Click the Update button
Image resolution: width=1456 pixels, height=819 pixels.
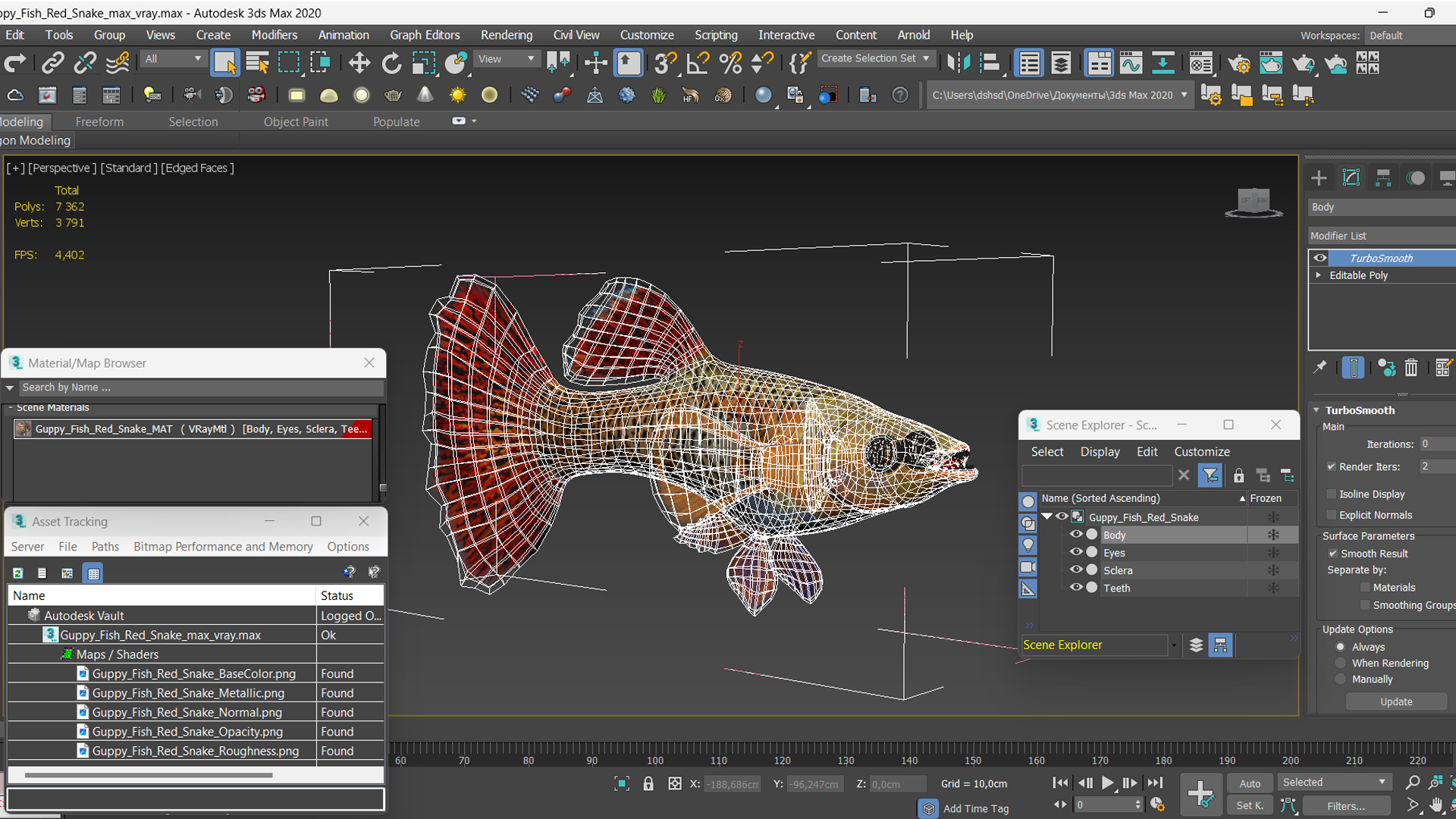coord(1396,701)
